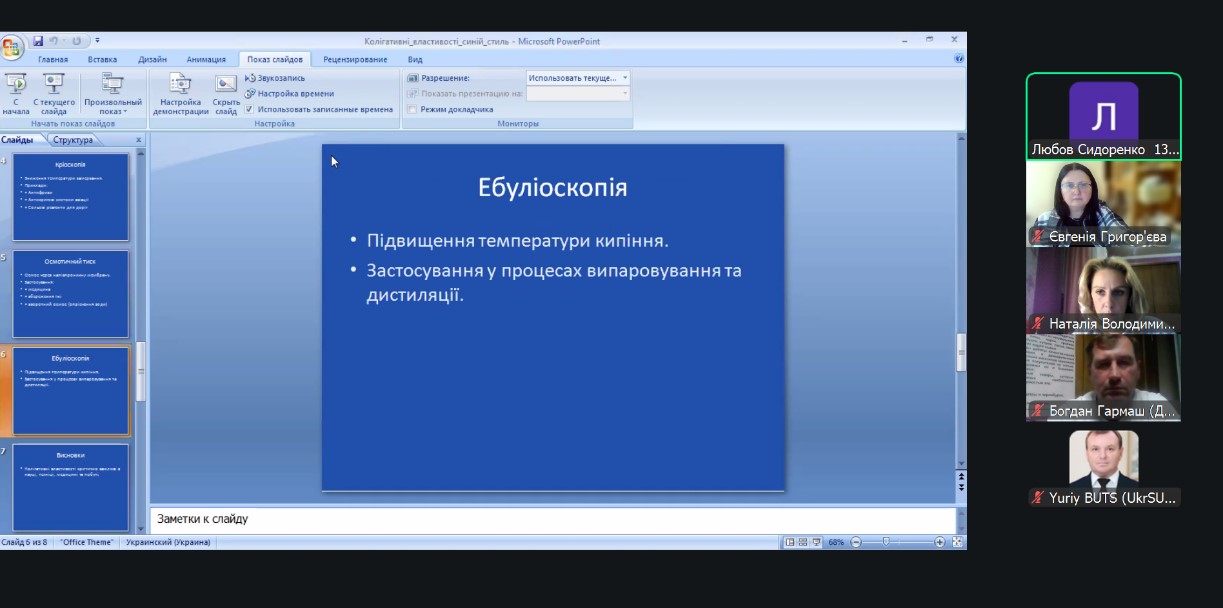Switch to the Структура outline tab
1223x608 pixels.
point(73,140)
